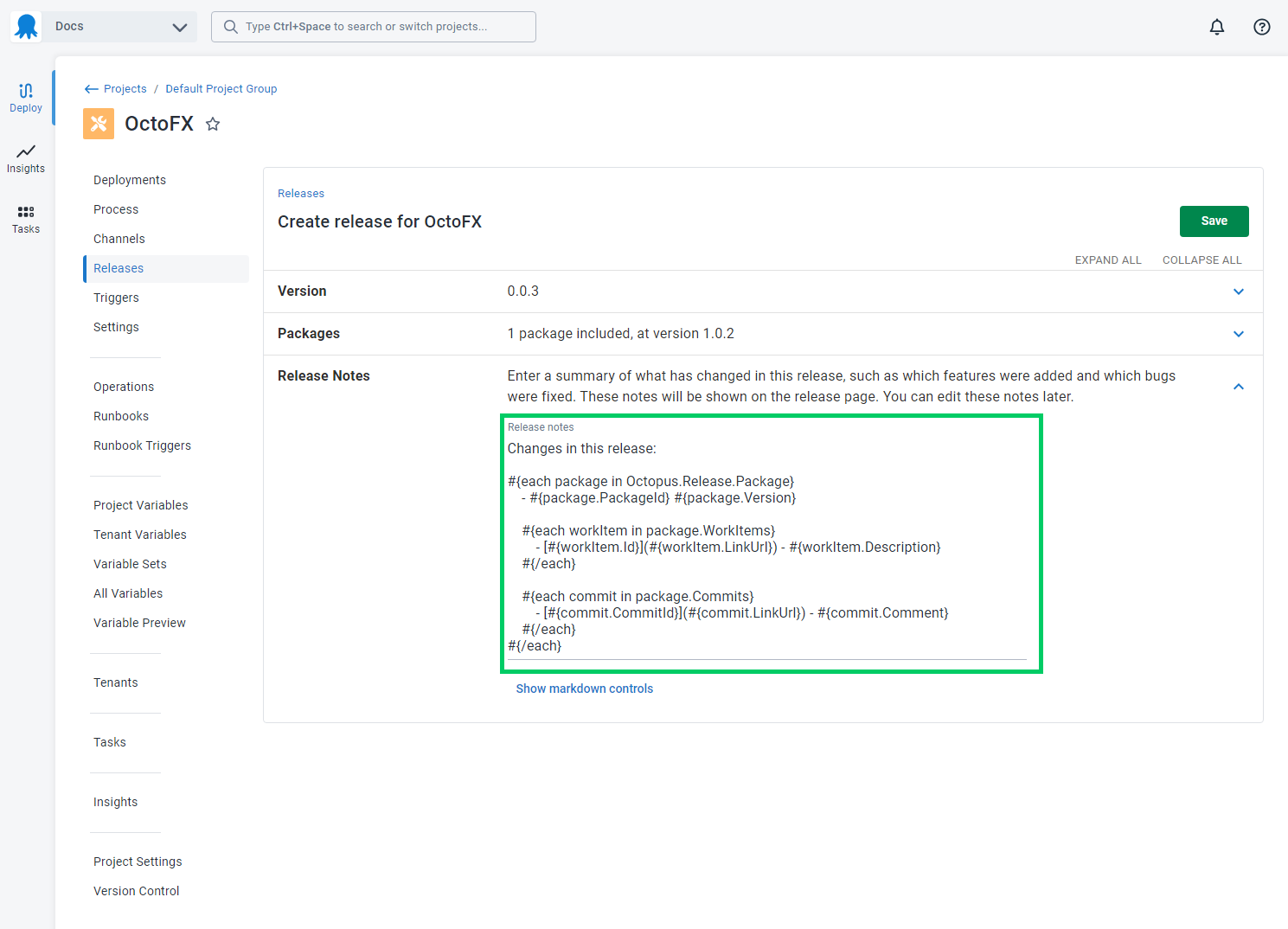Open Project Variables menu item

coord(140,505)
